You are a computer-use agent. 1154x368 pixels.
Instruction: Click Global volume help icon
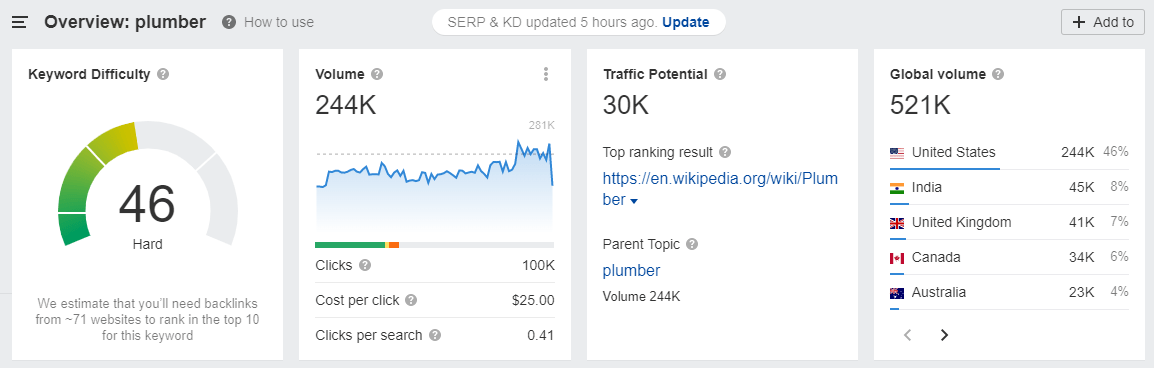(998, 74)
